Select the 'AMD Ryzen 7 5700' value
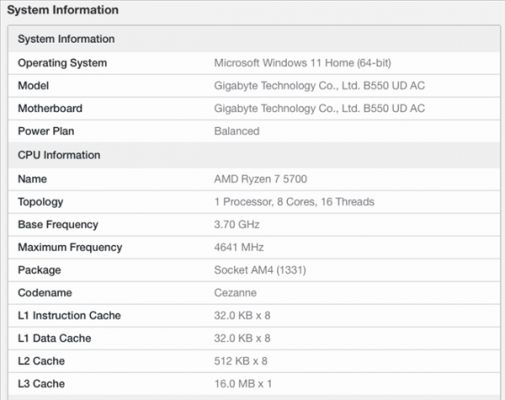The image size is (505, 400). click(x=260, y=179)
